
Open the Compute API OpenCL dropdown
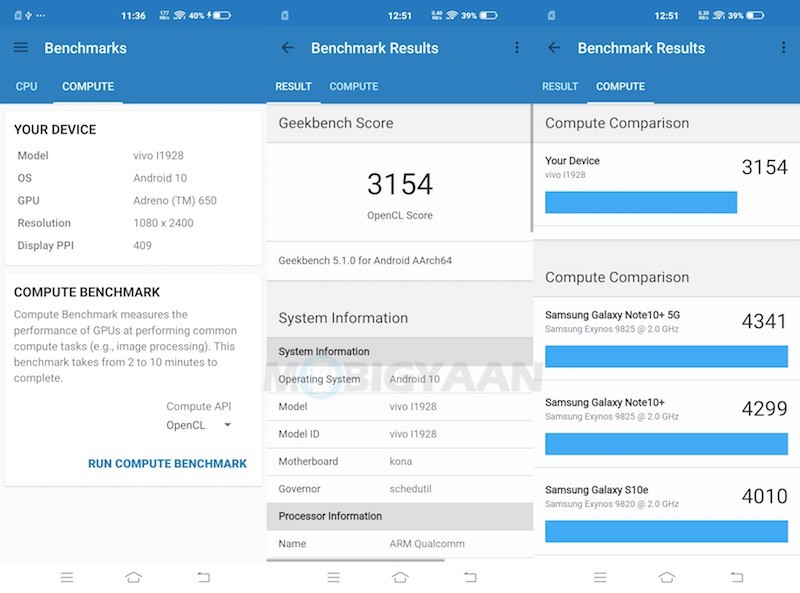point(199,425)
